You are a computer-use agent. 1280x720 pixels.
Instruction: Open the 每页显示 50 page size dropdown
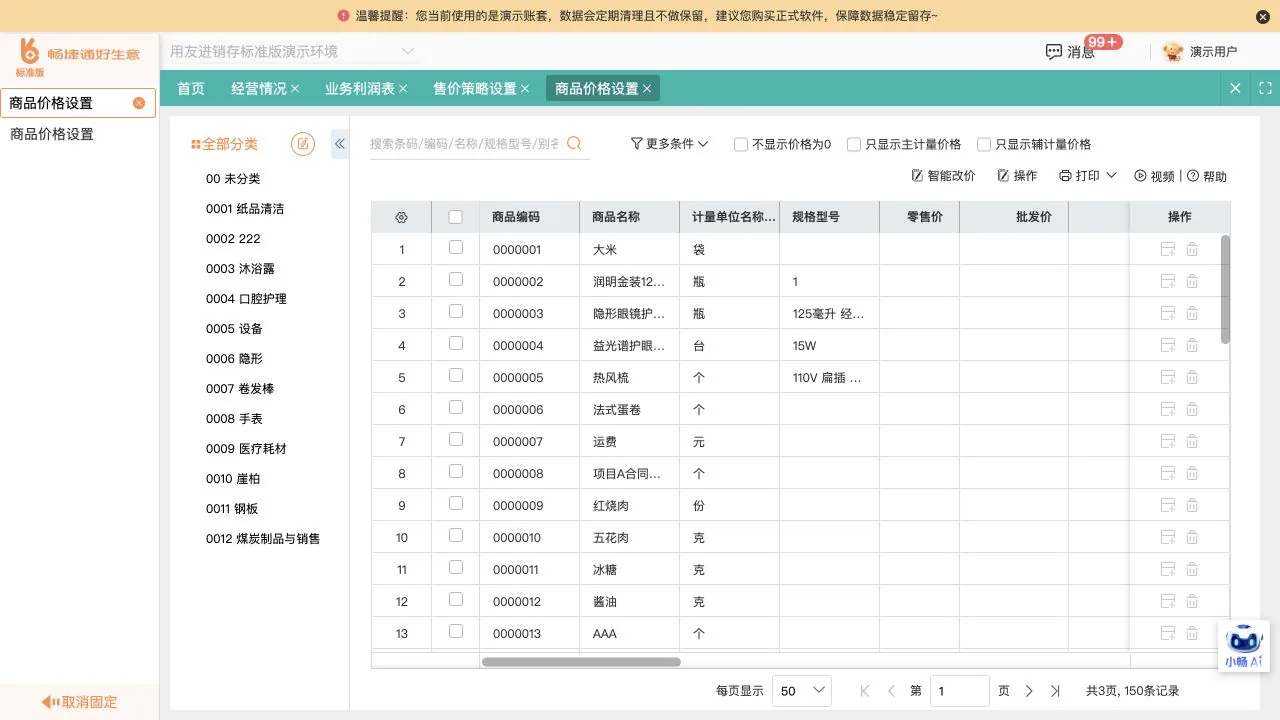tap(802, 691)
